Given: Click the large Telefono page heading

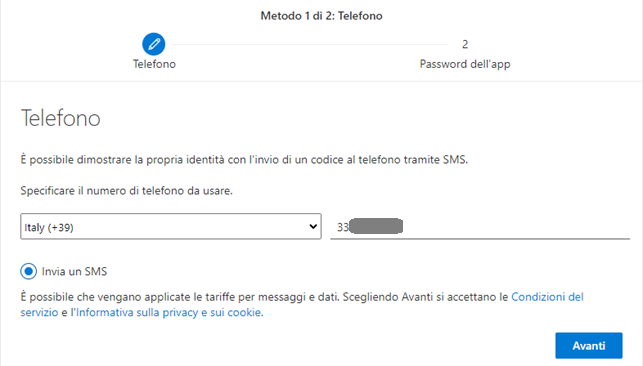Looking at the screenshot, I should tap(61, 118).
